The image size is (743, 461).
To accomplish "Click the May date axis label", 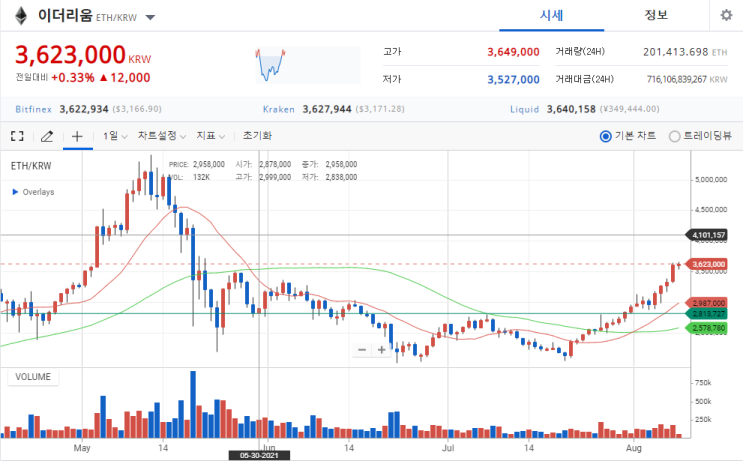I will 82,448.
